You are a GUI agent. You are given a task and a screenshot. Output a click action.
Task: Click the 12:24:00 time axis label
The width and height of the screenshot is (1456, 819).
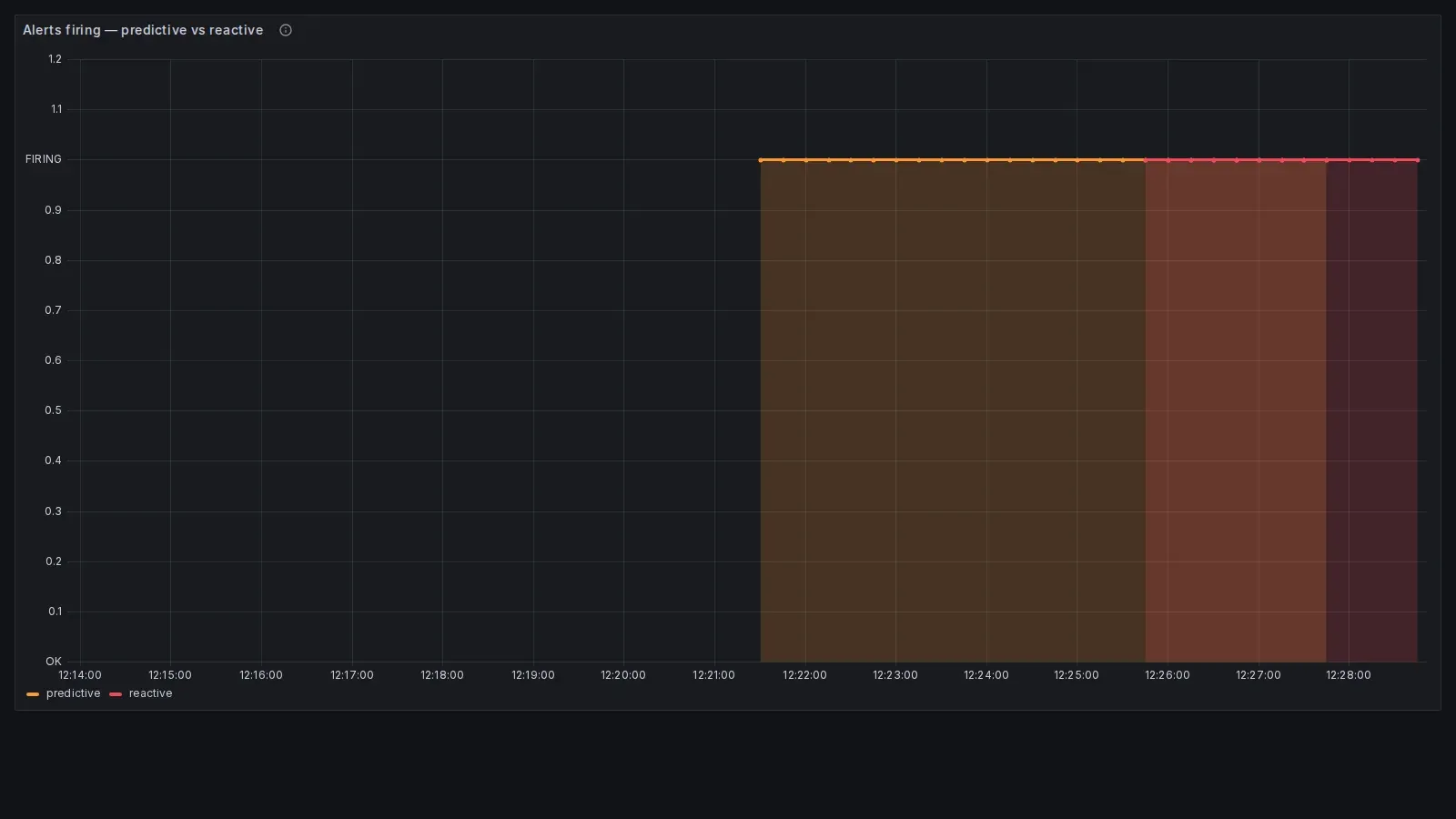click(x=986, y=675)
